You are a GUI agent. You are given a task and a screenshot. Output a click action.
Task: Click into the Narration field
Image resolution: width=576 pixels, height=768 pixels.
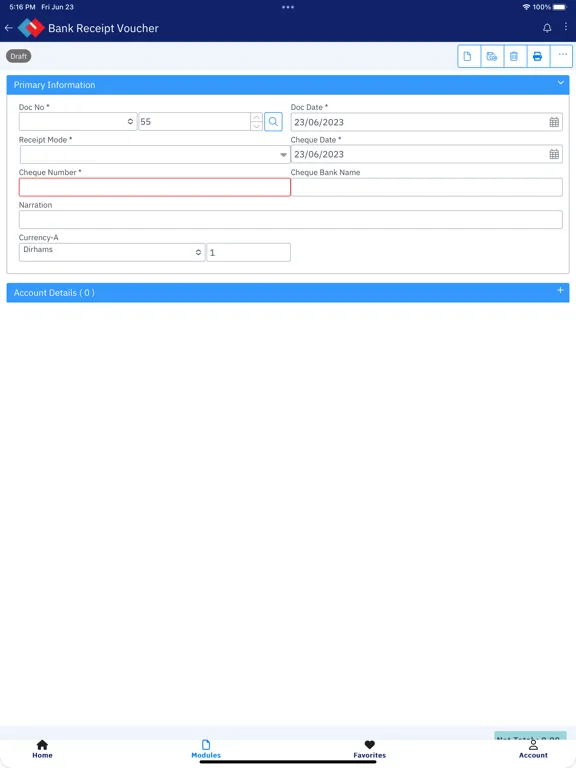coord(290,219)
